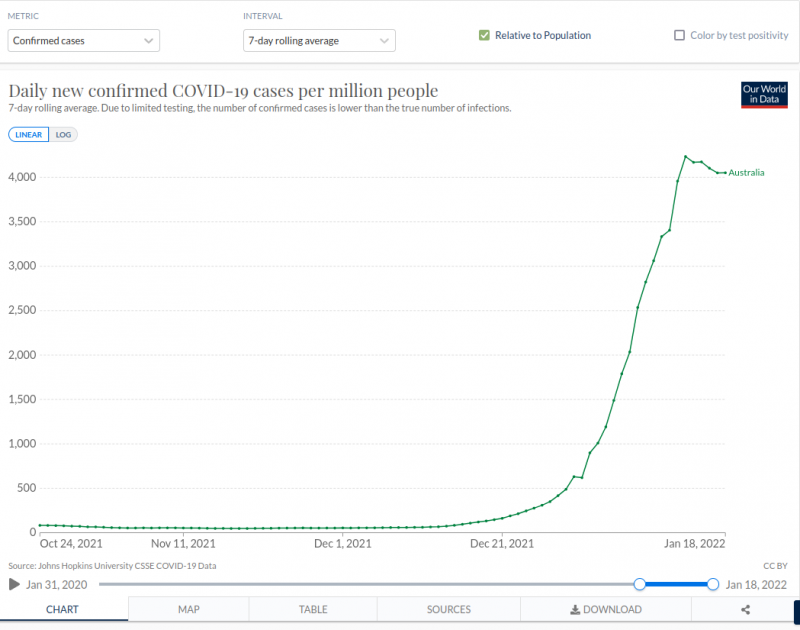Open the TABLE tab

tap(313, 609)
